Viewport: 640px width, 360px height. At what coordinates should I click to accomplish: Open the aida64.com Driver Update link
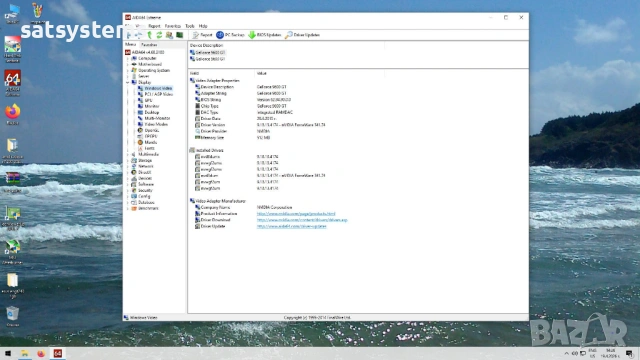pyautogui.click(x=291, y=227)
